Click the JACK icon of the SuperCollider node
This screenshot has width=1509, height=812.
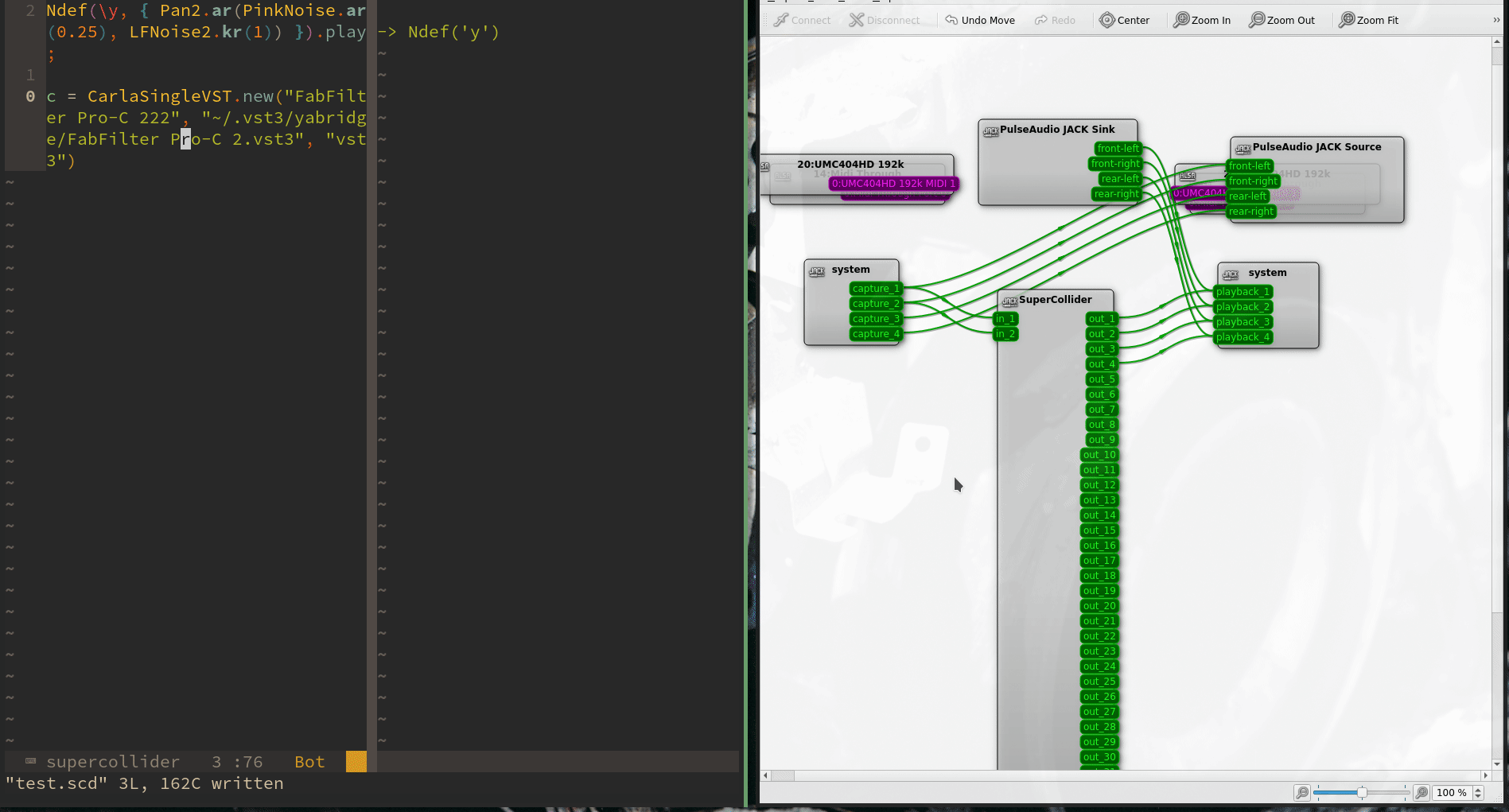point(1009,301)
